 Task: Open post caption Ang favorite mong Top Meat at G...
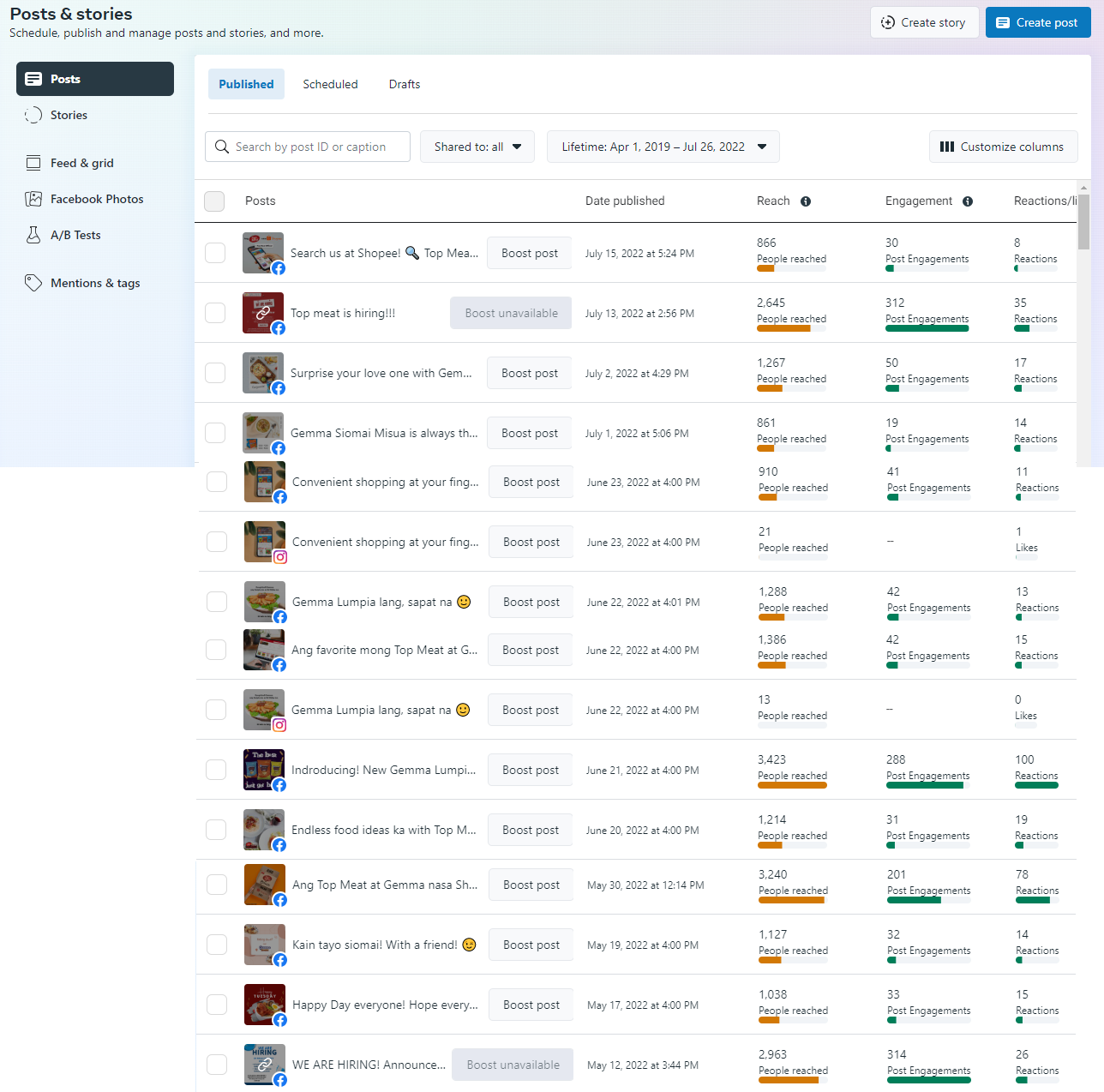coord(385,650)
